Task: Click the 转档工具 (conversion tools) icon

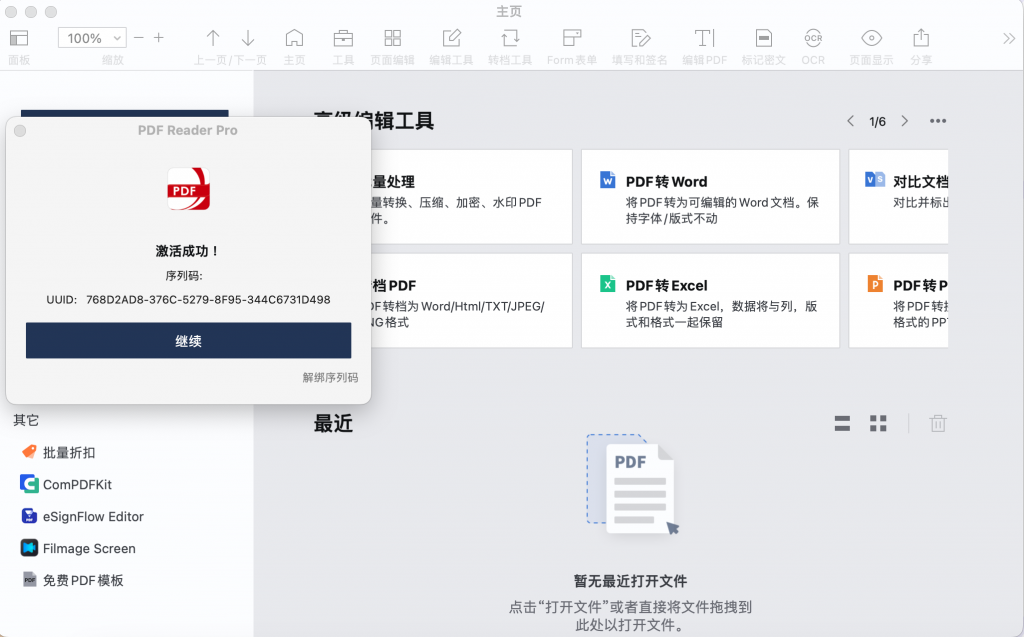Action: 511,40
